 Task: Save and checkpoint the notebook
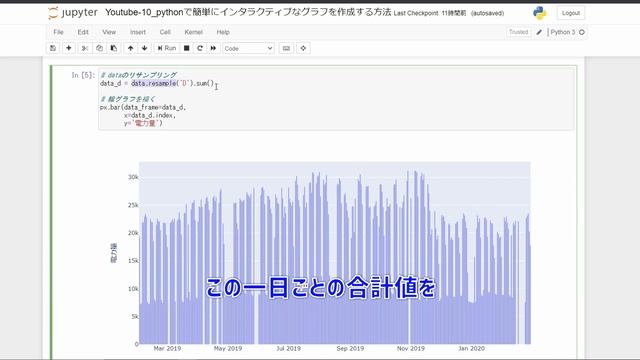coord(53,48)
